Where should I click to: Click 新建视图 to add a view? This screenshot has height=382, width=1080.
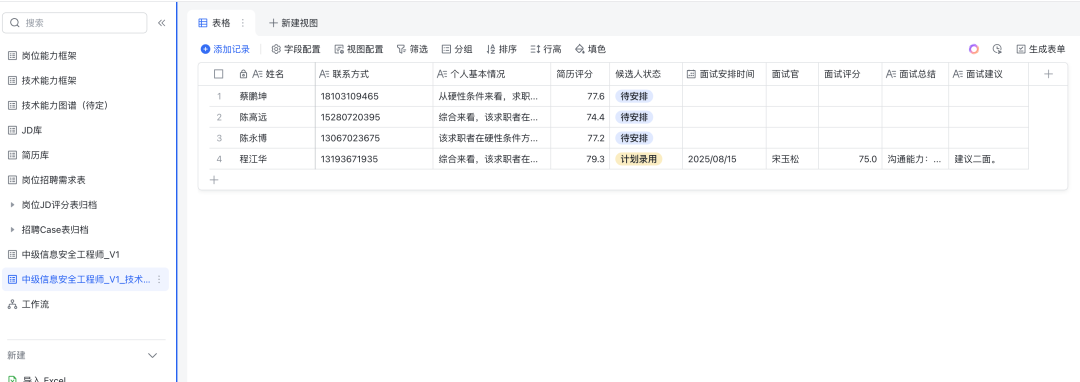[x=293, y=23]
